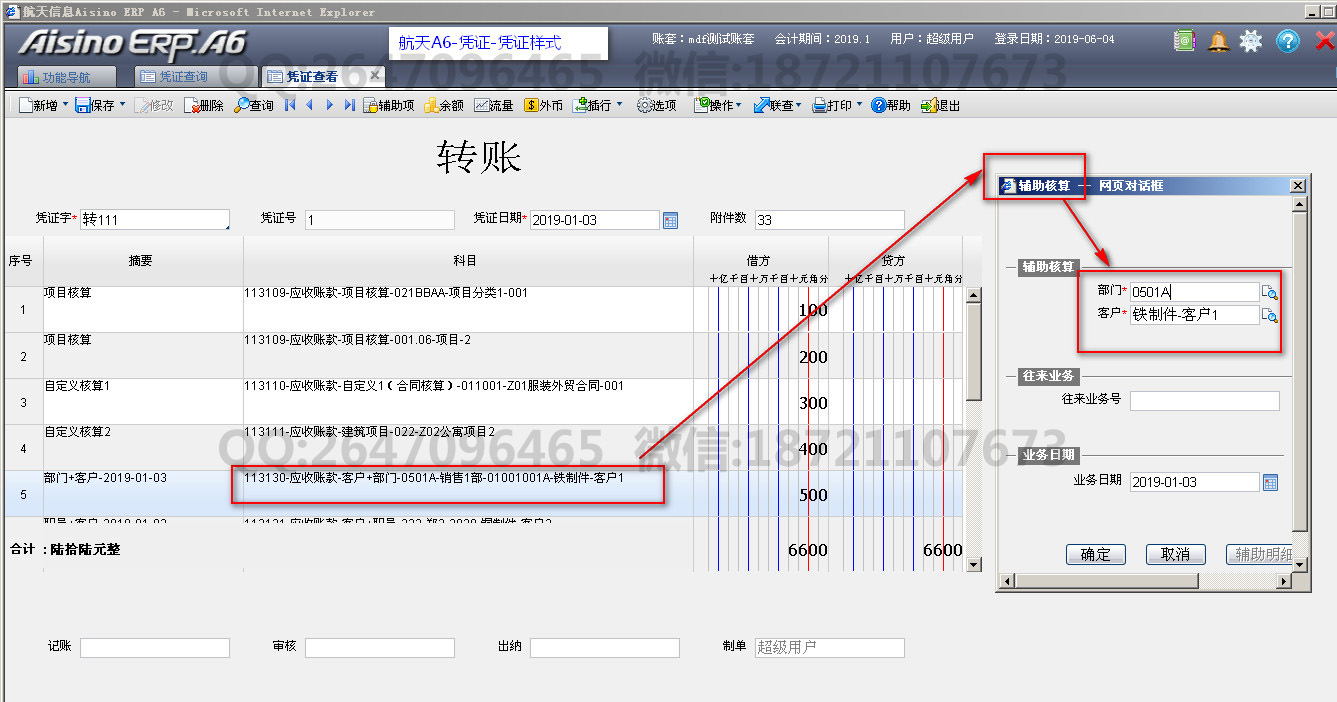
Task: Open calendar picker beside 凭证日期 field
Action: click(x=671, y=220)
